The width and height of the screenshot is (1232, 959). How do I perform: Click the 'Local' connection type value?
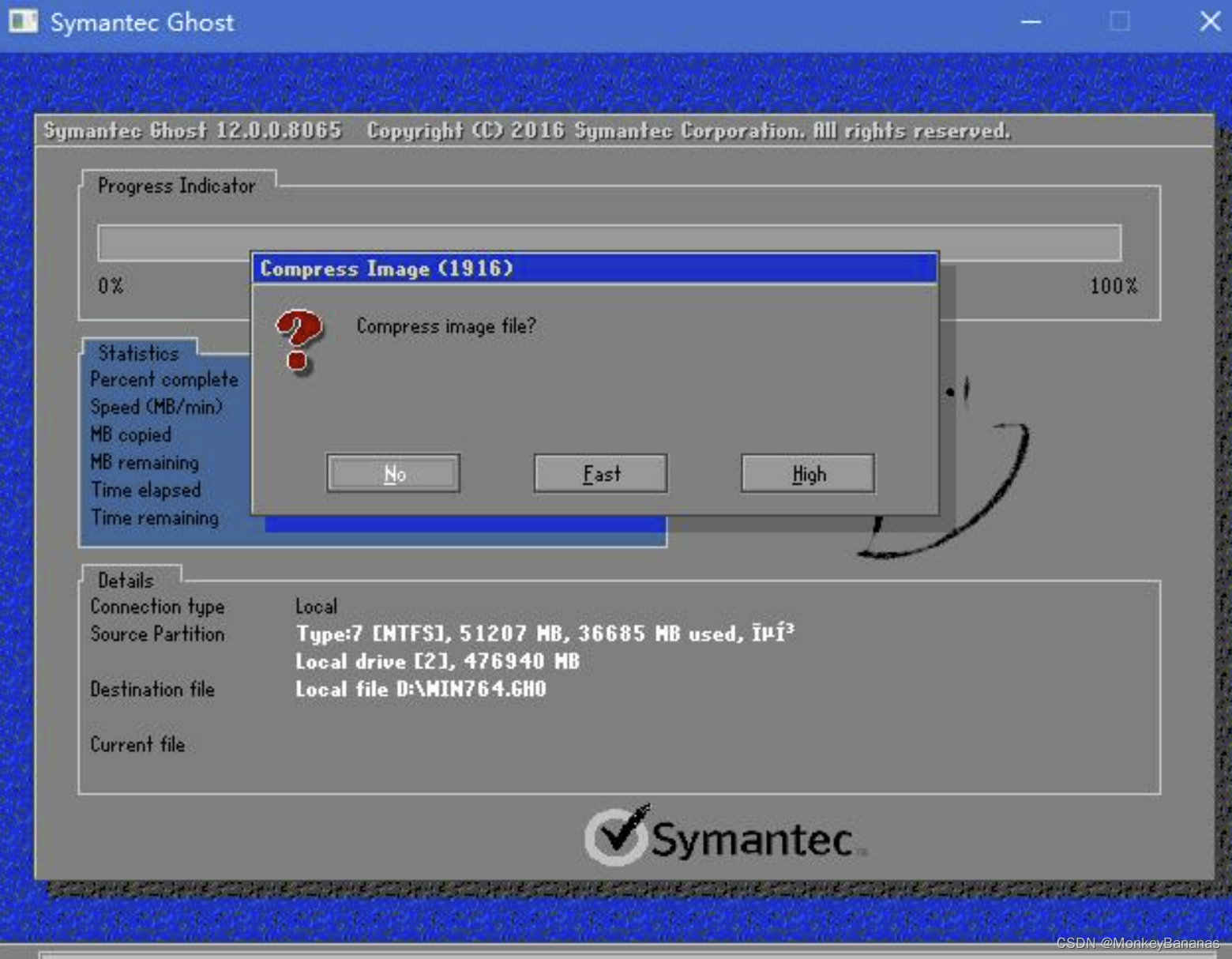(316, 607)
